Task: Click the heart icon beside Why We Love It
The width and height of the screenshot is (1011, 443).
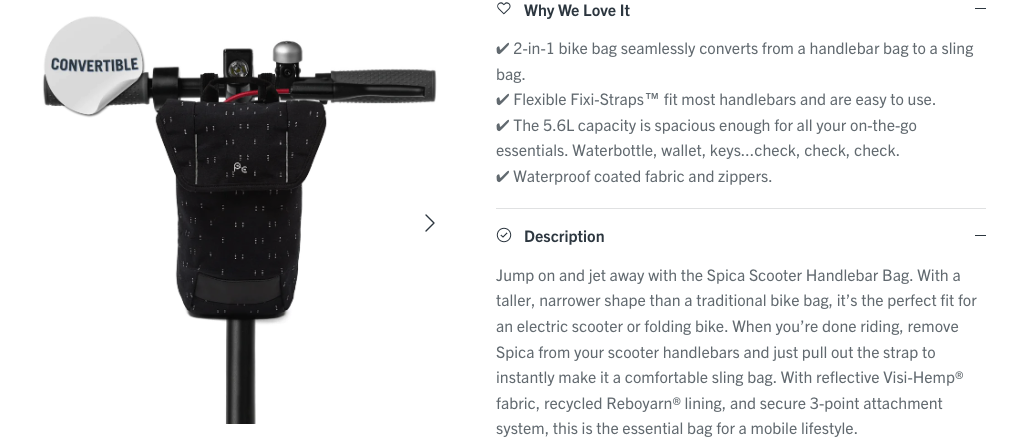Action: coord(504,10)
